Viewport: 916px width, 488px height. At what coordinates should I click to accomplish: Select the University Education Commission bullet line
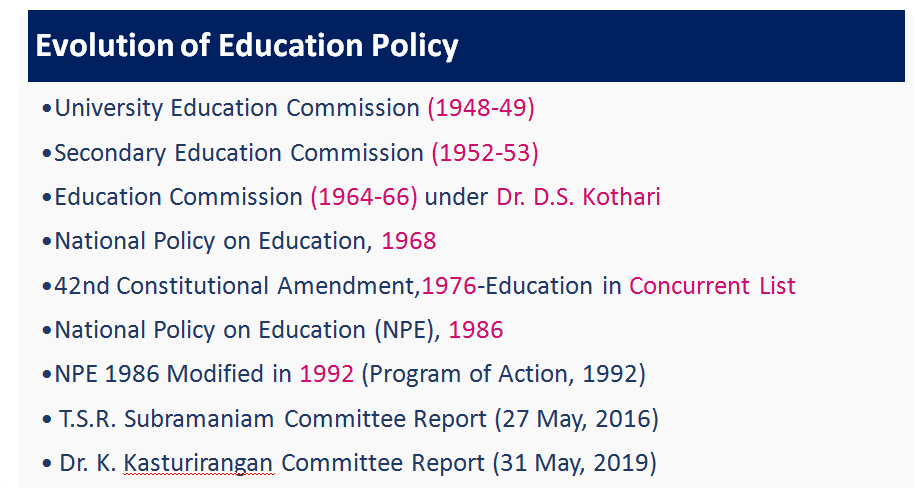289,108
